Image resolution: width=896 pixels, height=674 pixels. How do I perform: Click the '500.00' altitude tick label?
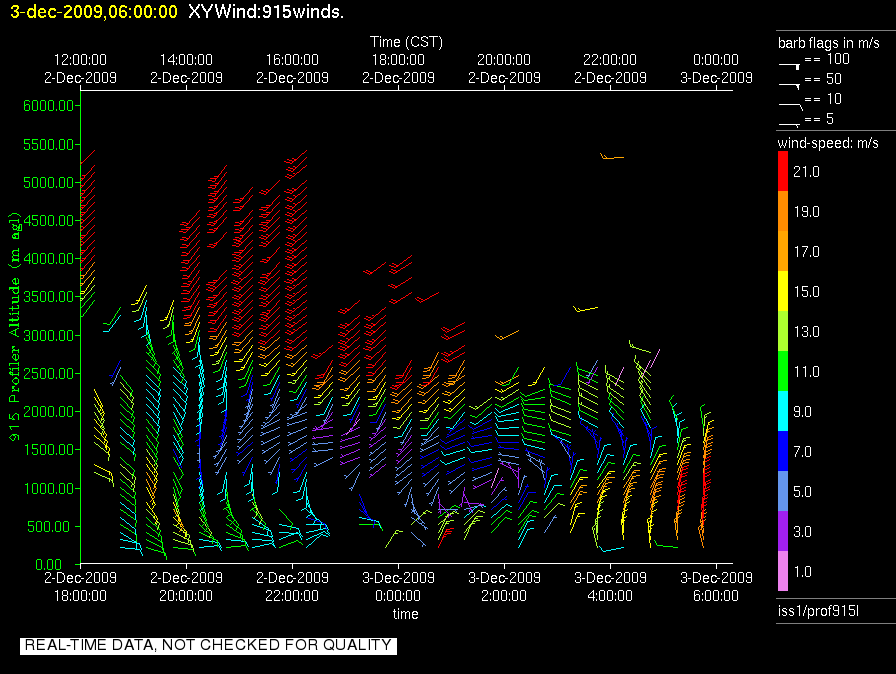[51, 527]
